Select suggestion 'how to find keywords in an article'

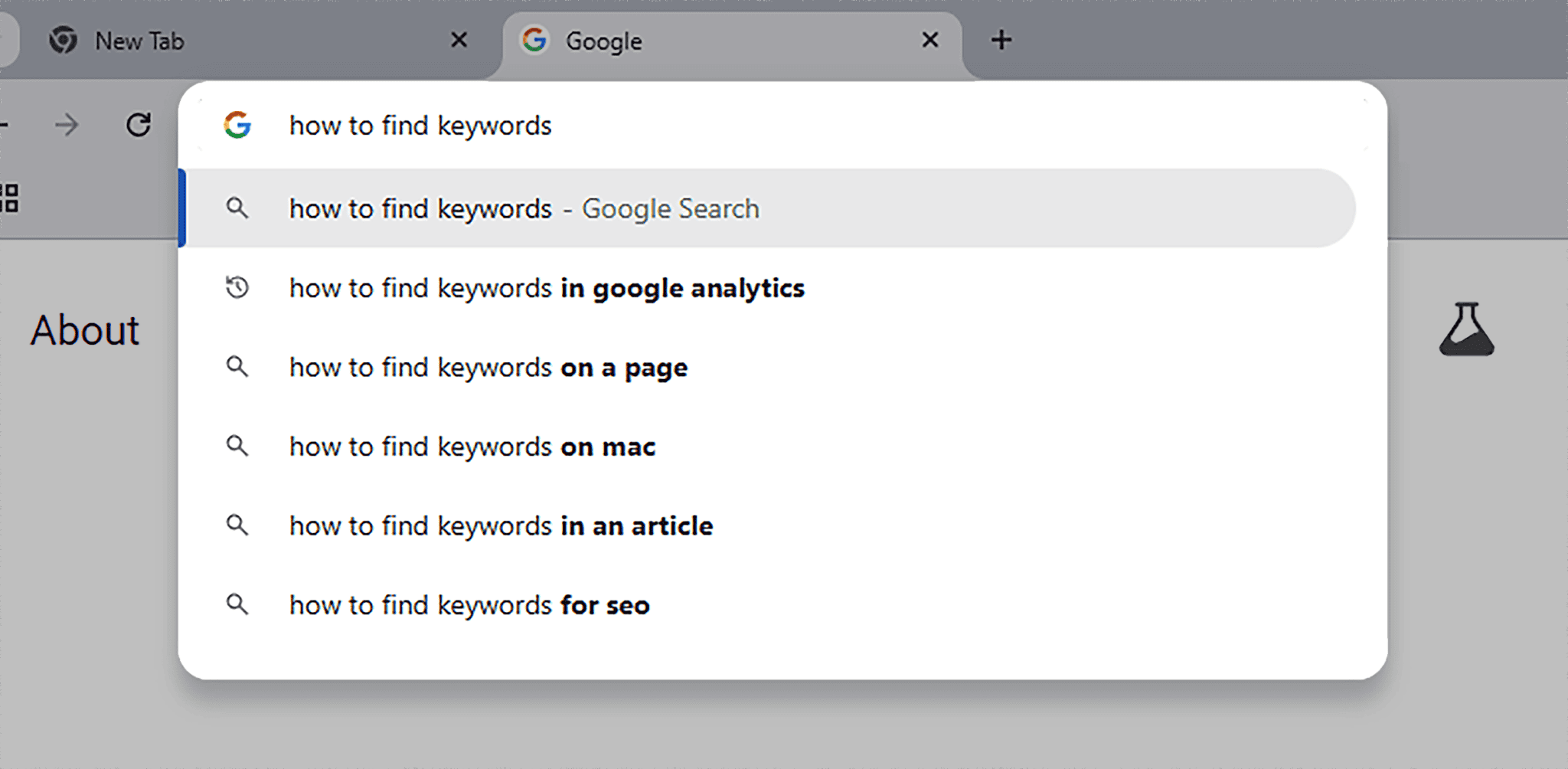coord(501,525)
